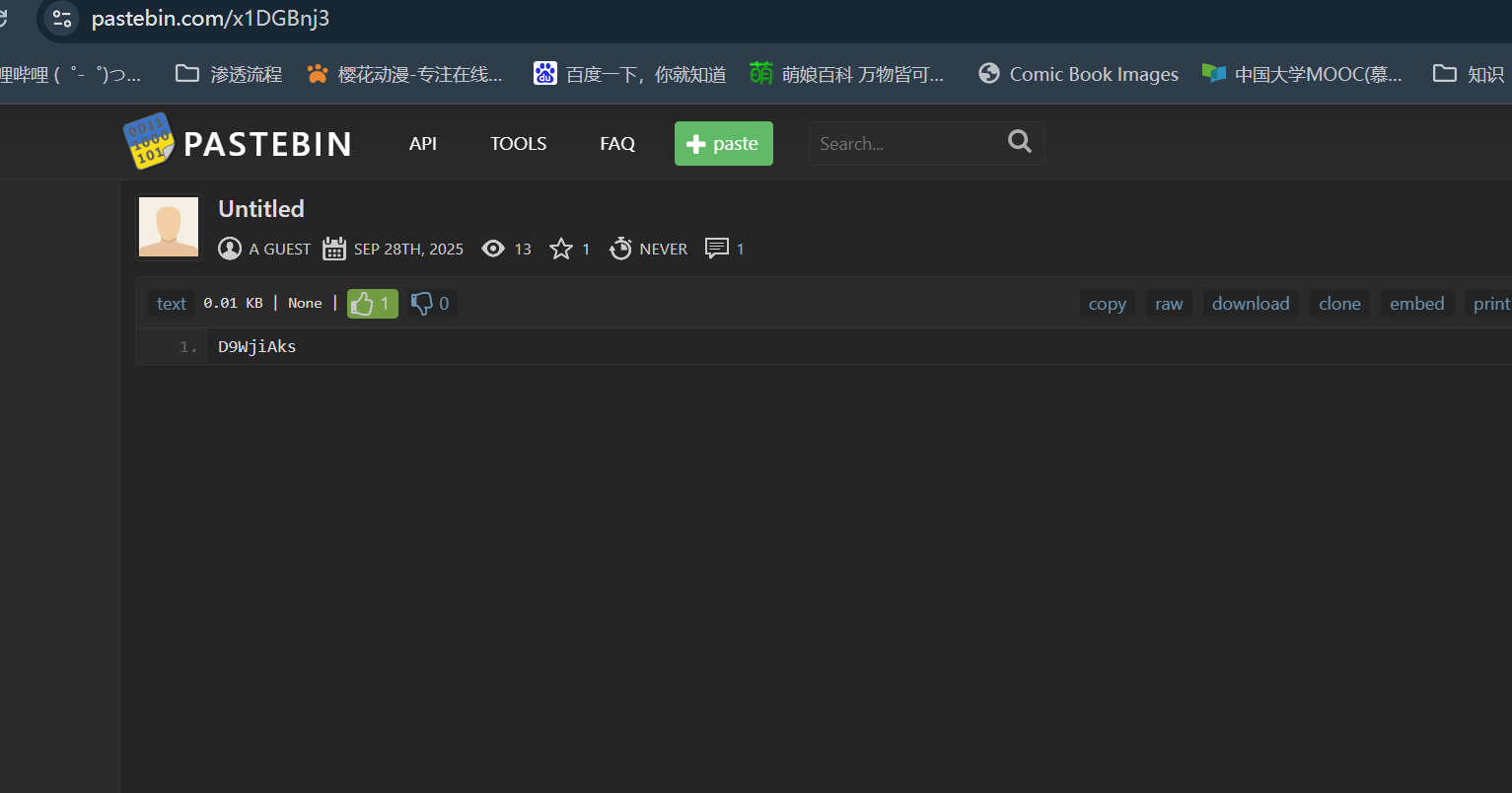Dislike the paste with thumbs down

(431, 304)
